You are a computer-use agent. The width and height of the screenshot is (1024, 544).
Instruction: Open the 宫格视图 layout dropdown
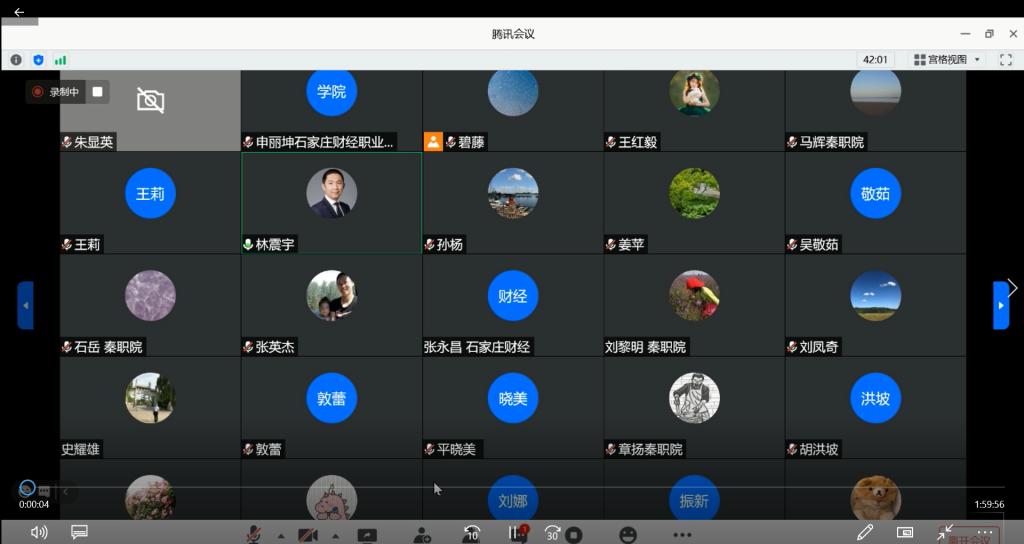pos(947,60)
